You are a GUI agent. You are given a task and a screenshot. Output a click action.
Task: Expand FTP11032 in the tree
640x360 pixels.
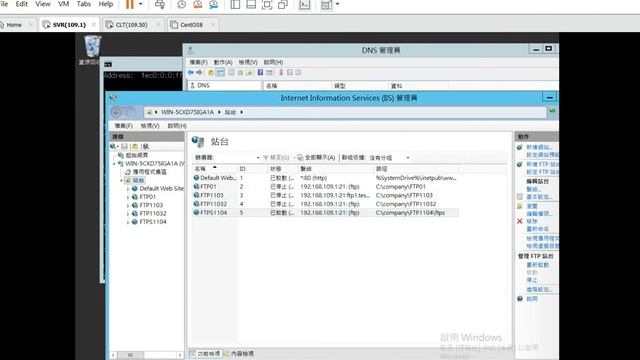point(128,214)
